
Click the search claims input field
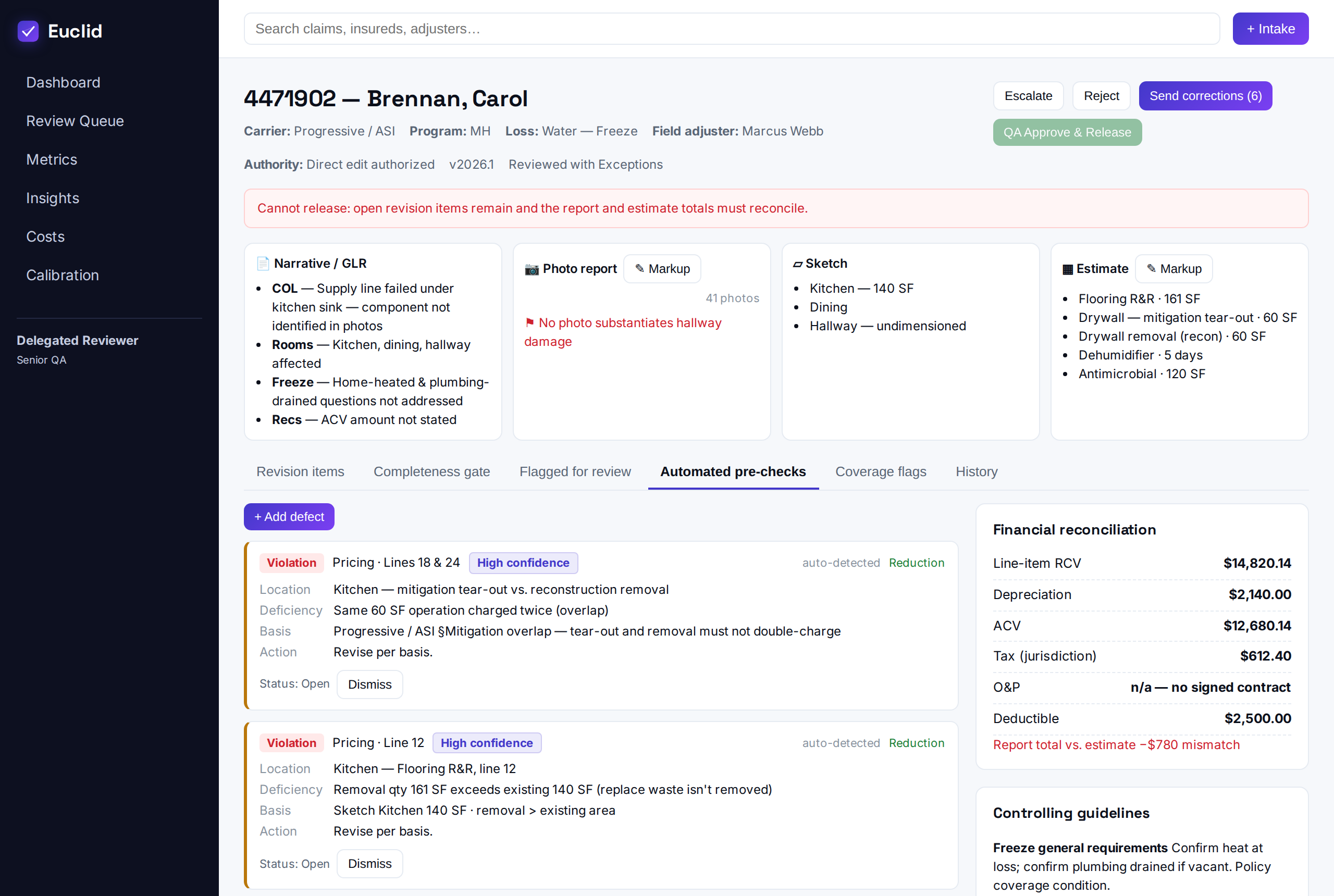point(732,29)
